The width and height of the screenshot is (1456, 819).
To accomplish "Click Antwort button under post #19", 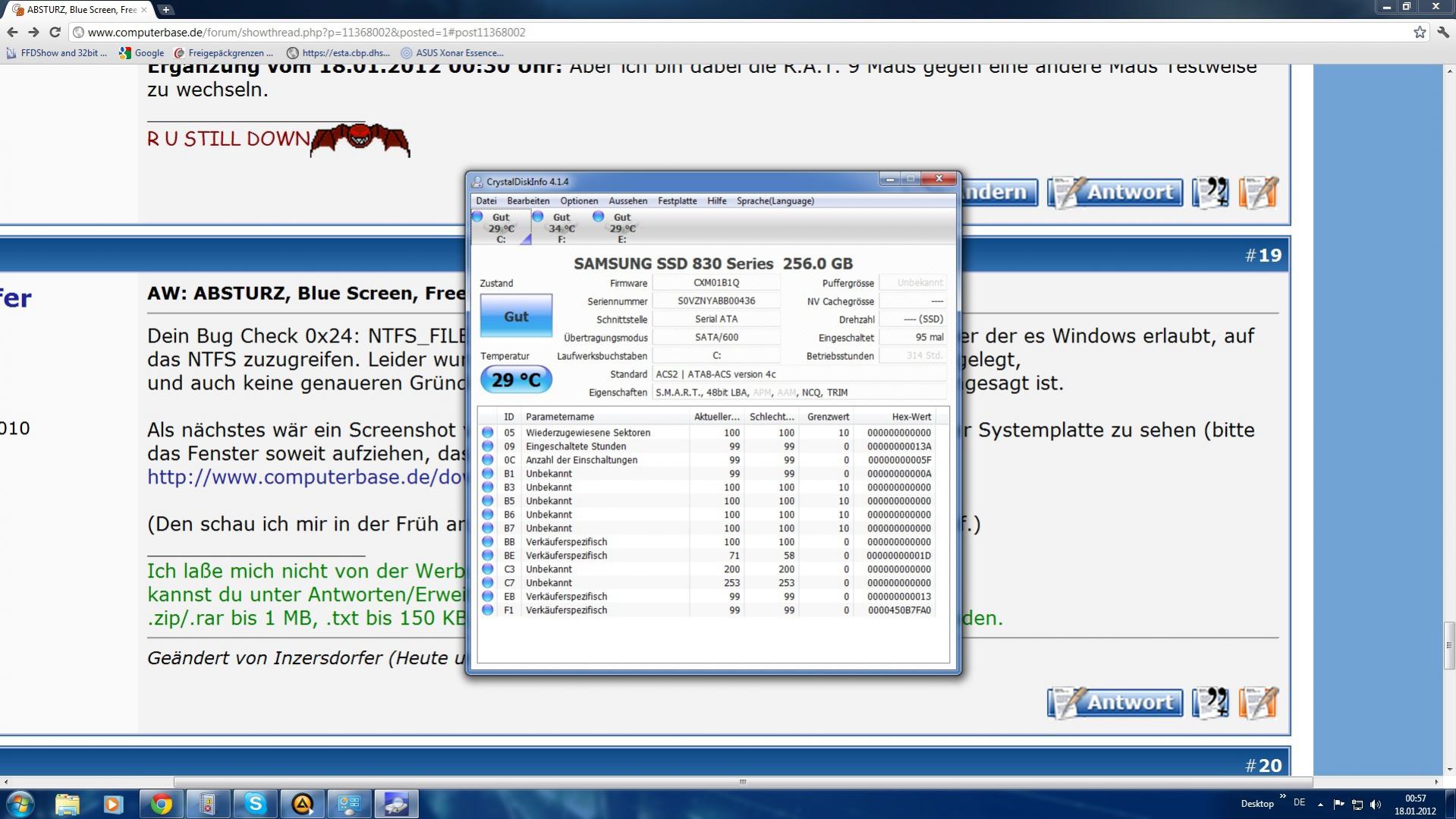I will [1115, 703].
